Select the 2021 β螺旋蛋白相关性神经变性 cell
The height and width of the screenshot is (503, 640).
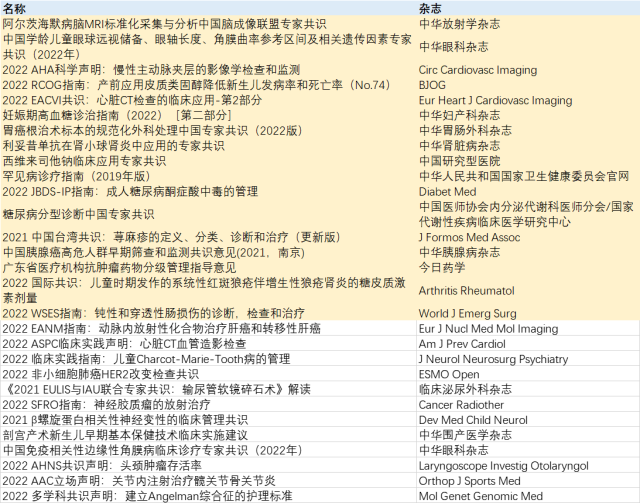[208, 420]
